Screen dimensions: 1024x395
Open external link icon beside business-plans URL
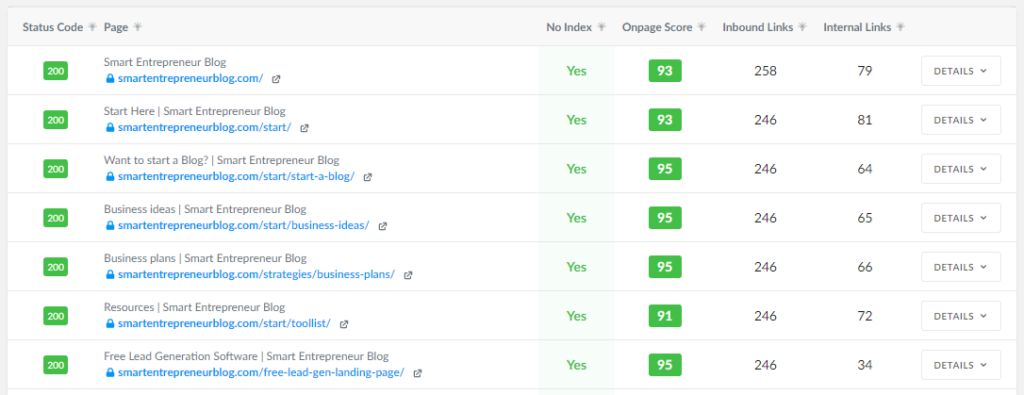point(408,275)
